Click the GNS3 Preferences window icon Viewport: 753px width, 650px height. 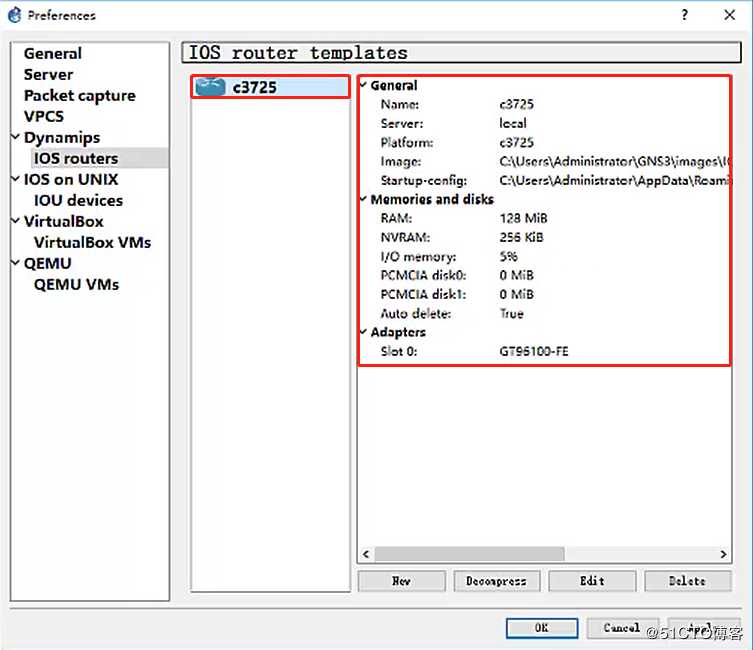click(x=15, y=15)
